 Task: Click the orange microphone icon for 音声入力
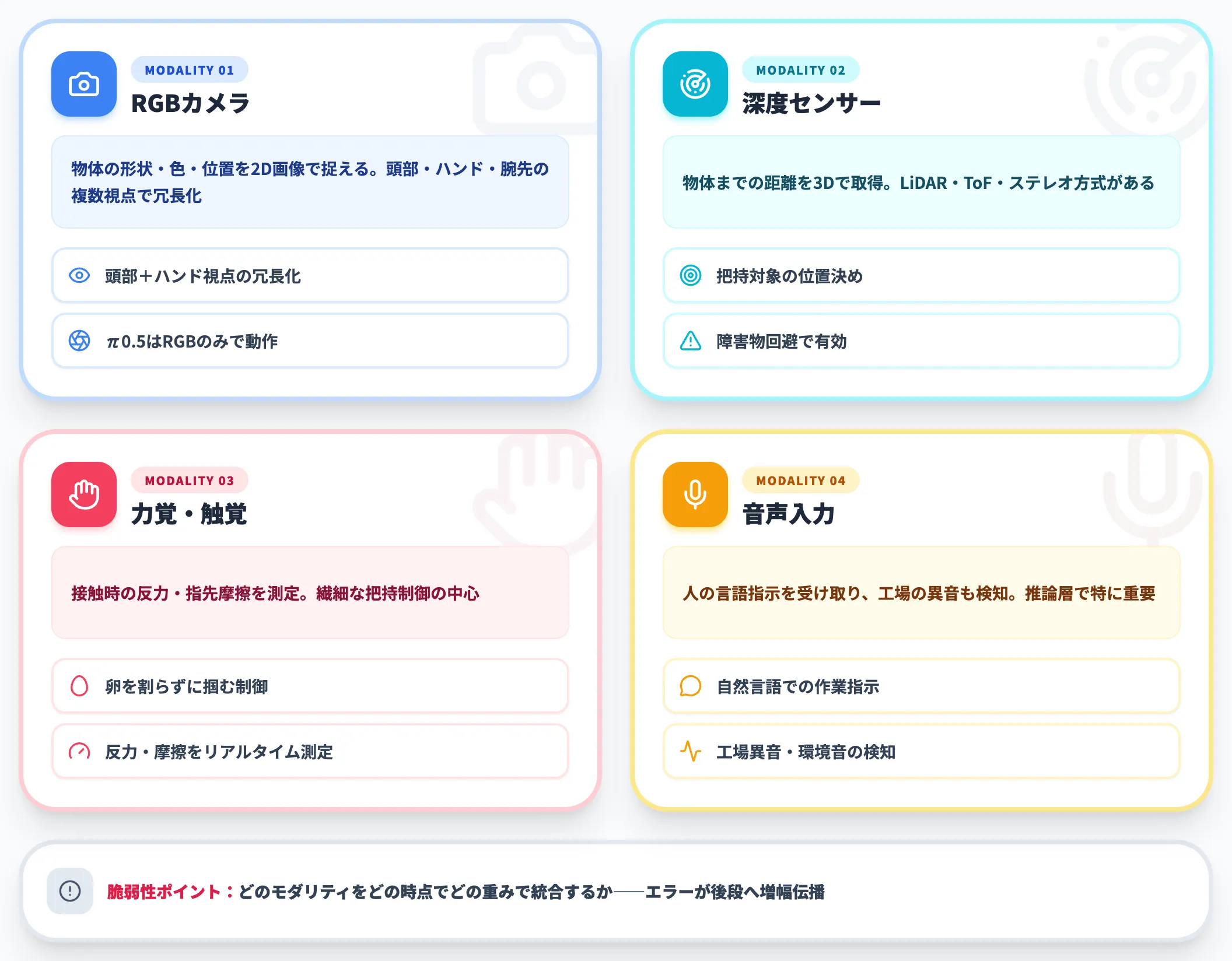coord(695,494)
